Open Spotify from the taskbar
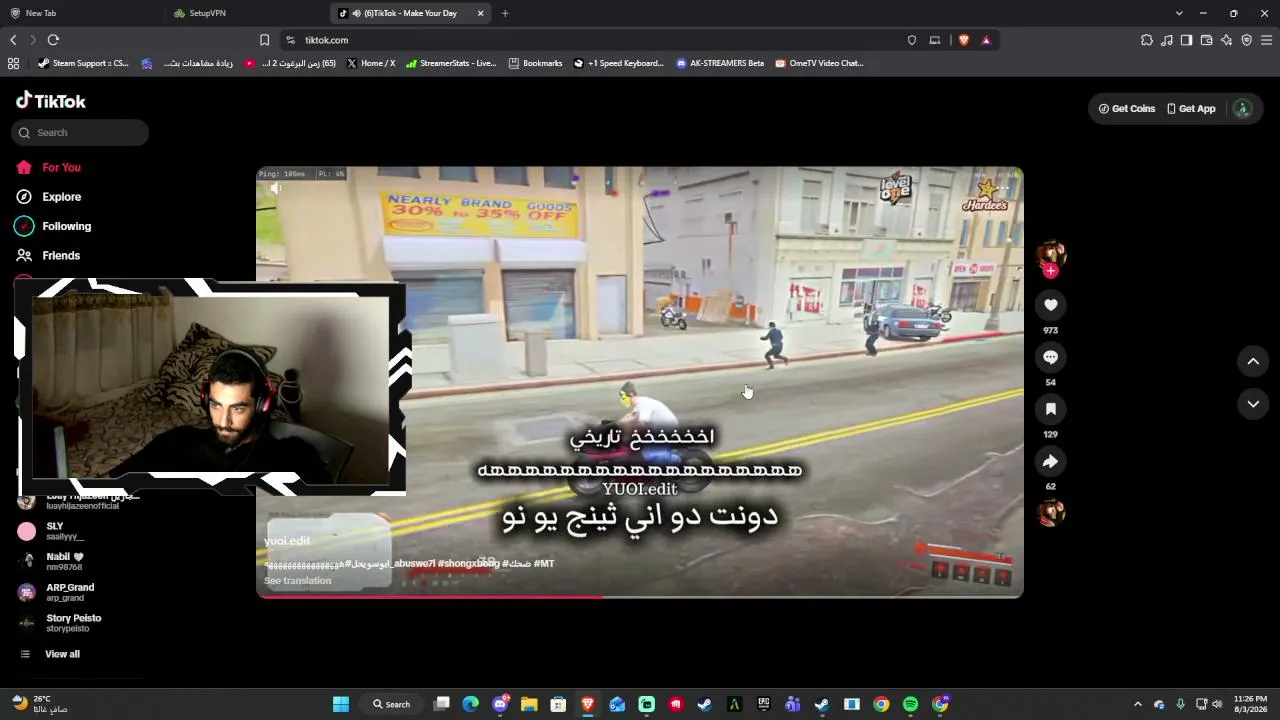The height and width of the screenshot is (720, 1280). [910, 704]
